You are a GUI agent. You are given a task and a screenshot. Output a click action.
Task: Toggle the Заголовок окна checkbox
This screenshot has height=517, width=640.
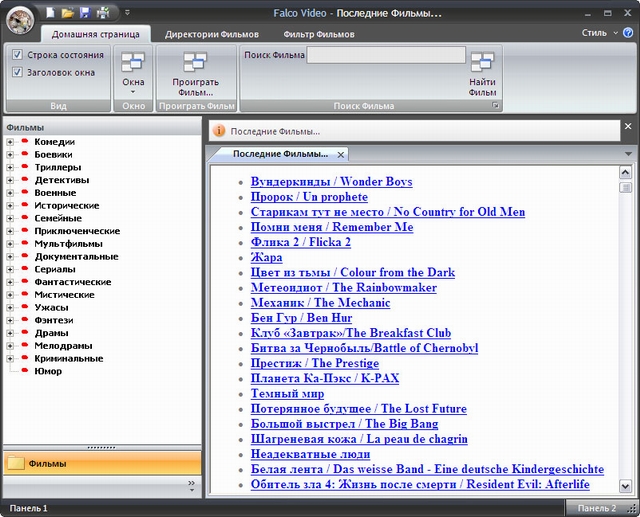[x=18, y=72]
